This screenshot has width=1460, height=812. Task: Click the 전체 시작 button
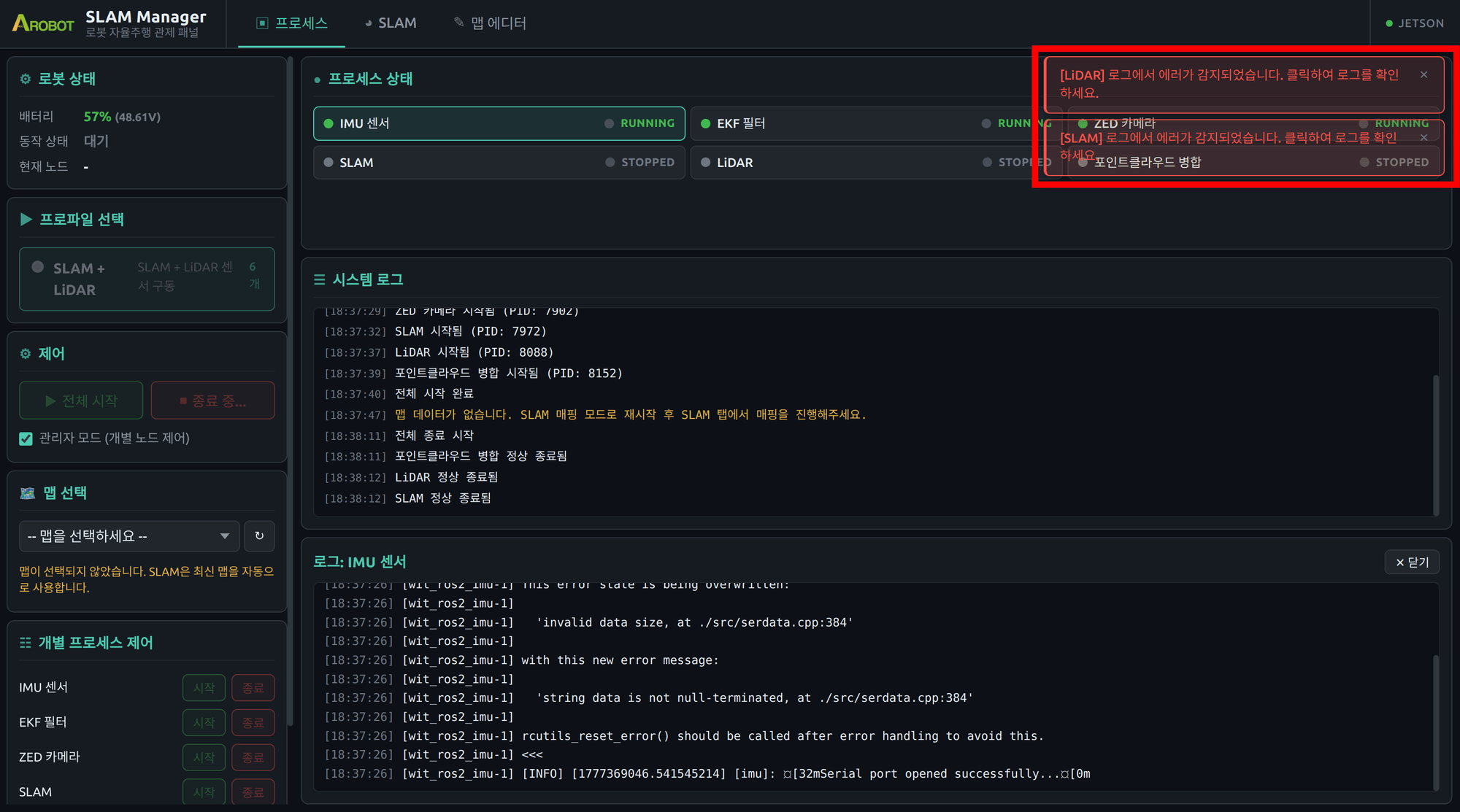(81, 401)
